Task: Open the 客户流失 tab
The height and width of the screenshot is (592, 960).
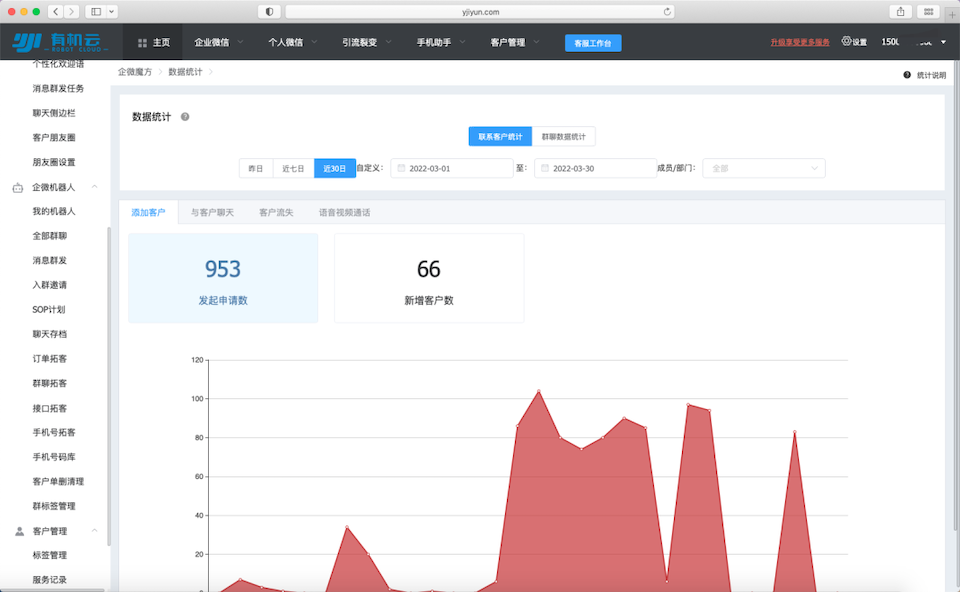Action: pos(276,212)
